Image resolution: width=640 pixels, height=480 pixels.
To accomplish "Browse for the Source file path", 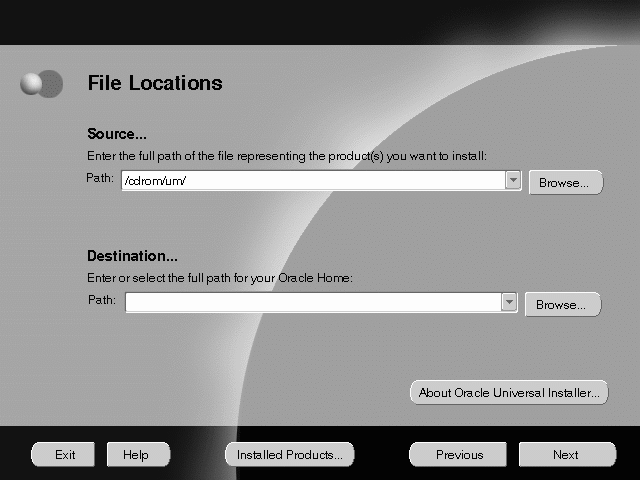I will pos(566,182).
